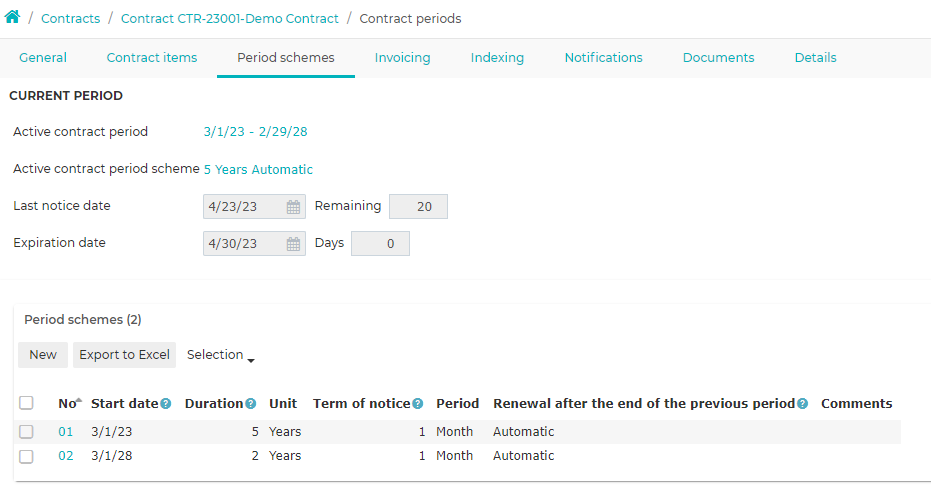The width and height of the screenshot is (931, 496).
Task: Click the Start date column header
Action: 125,403
